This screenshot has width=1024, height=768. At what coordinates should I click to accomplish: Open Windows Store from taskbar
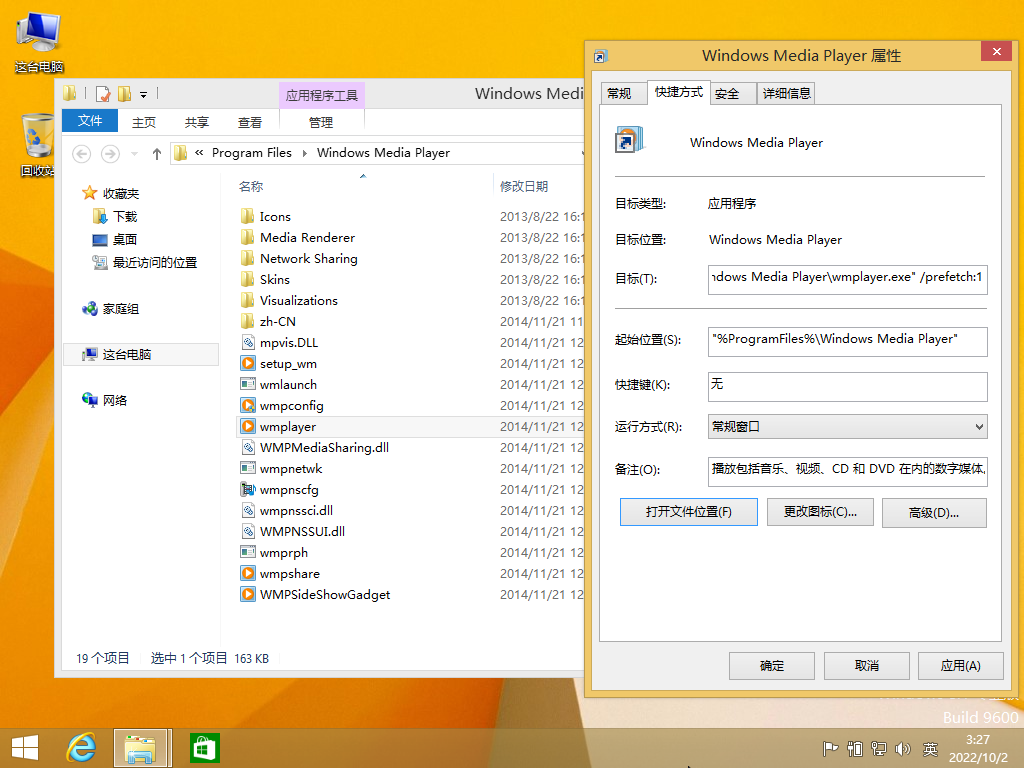204,747
